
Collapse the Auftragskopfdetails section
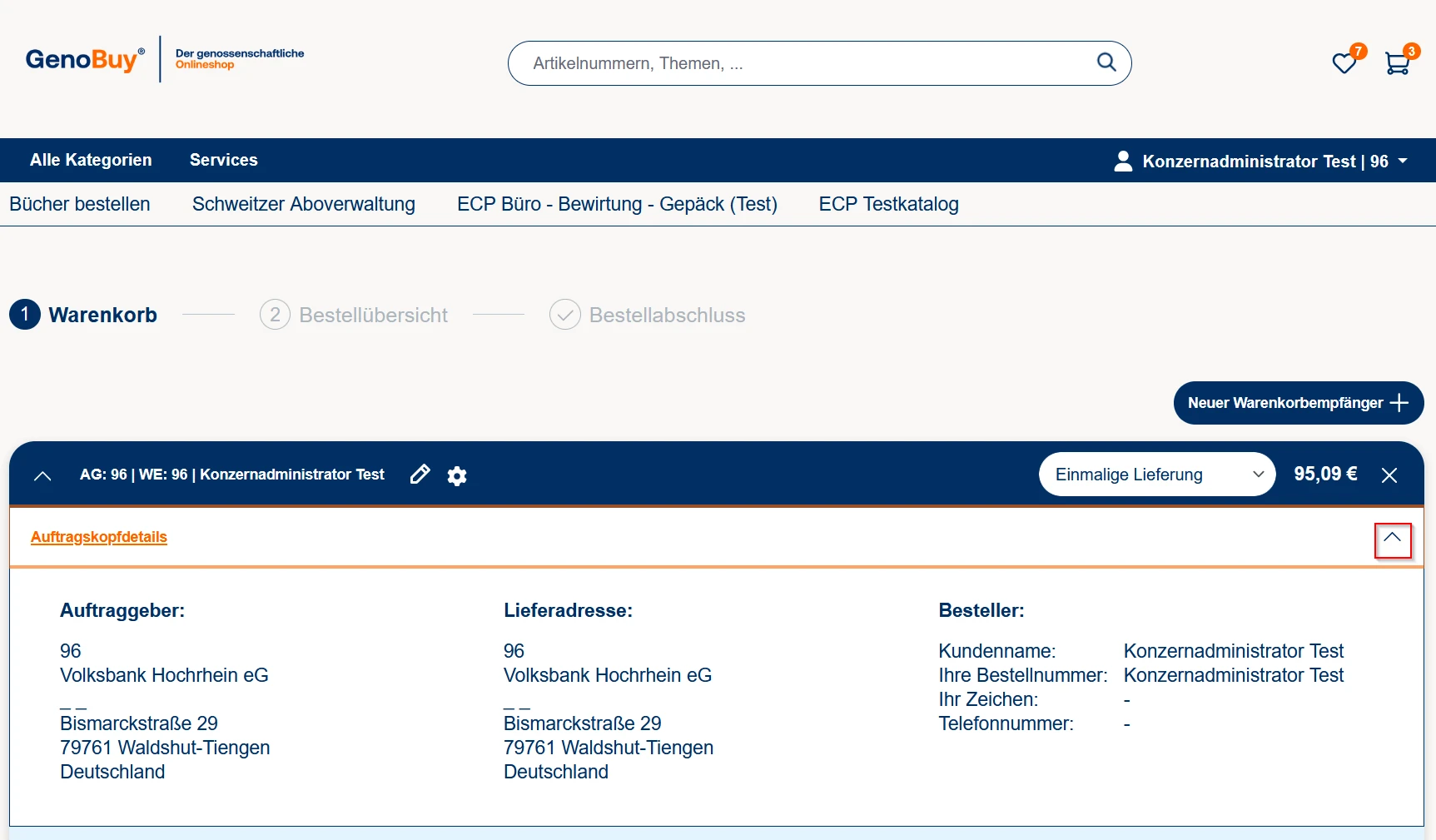(1392, 539)
